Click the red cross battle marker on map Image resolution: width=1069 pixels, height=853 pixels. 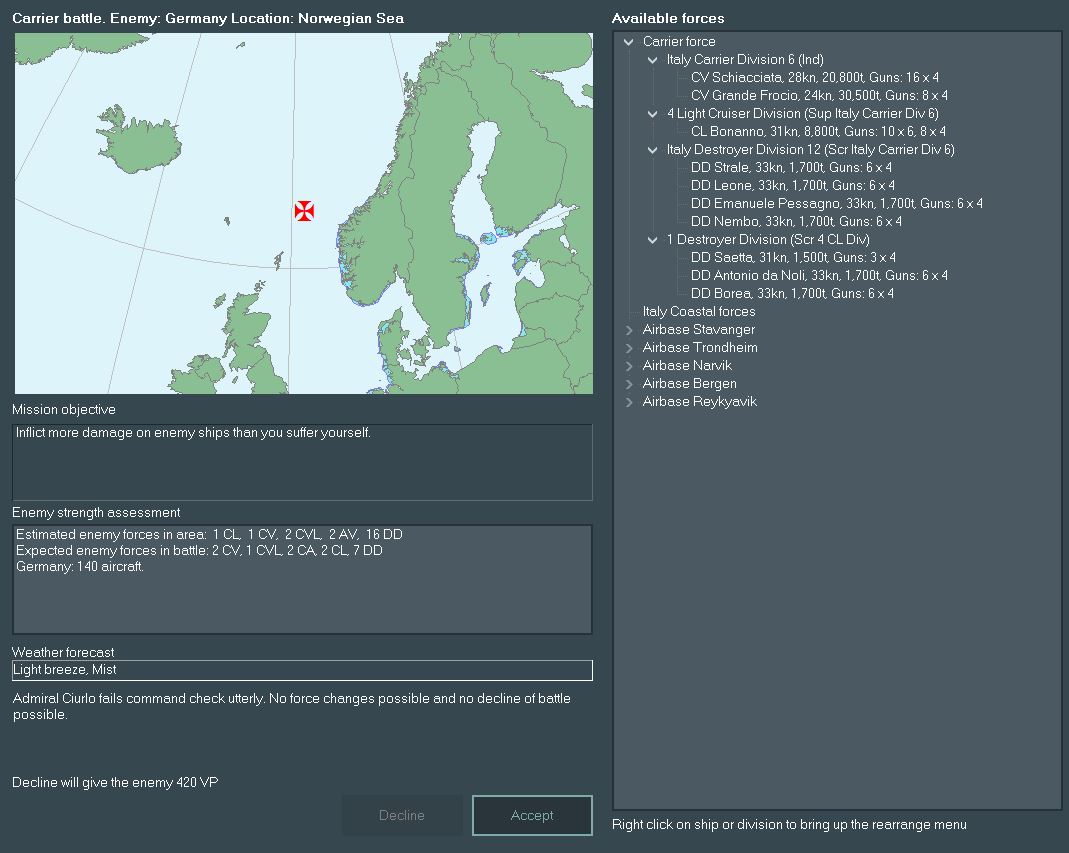(304, 211)
